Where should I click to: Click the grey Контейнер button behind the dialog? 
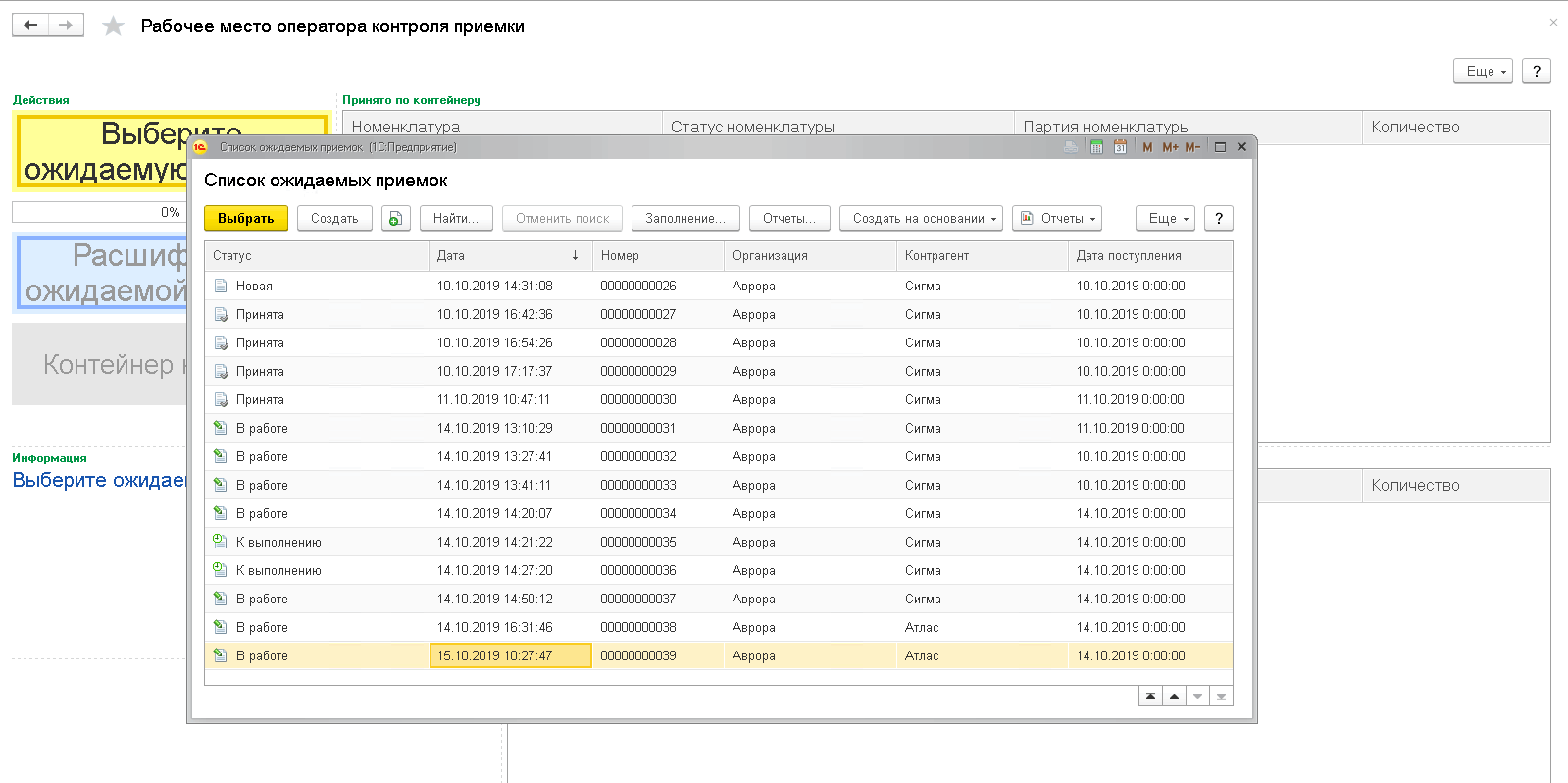[x=99, y=364]
